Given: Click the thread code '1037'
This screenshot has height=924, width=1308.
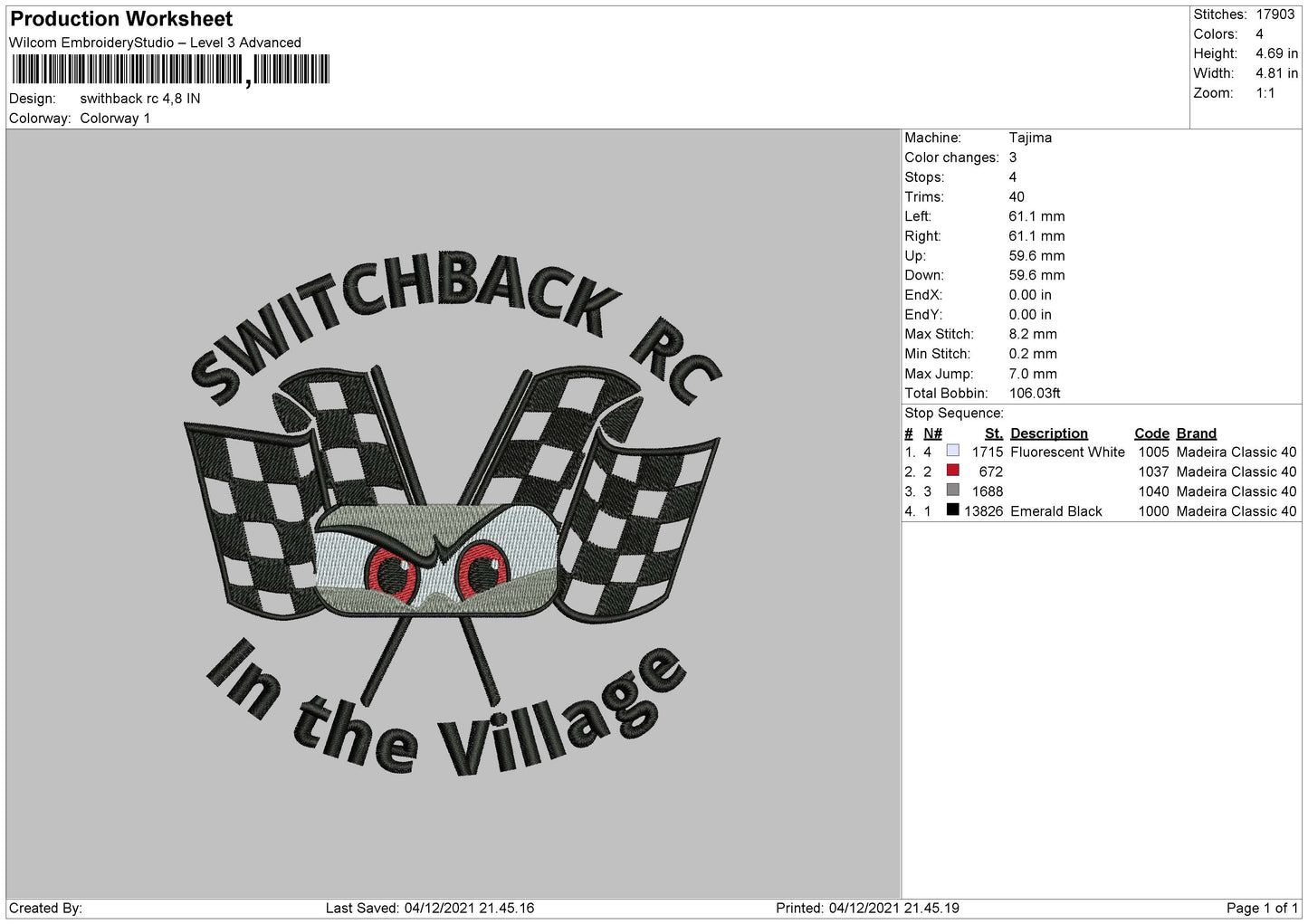Looking at the screenshot, I should point(1153,472).
